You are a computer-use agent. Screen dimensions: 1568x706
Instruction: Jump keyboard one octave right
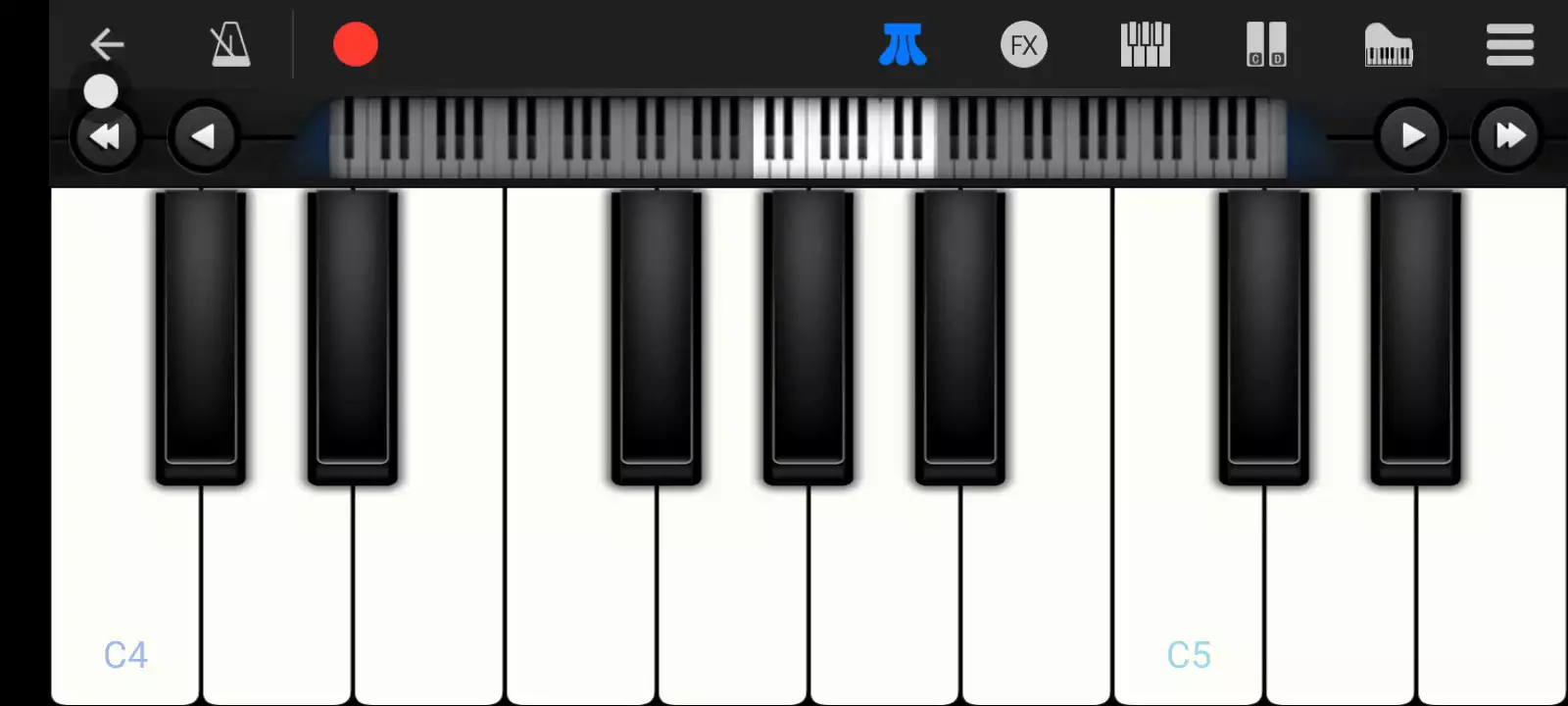tap(1508, 136)
